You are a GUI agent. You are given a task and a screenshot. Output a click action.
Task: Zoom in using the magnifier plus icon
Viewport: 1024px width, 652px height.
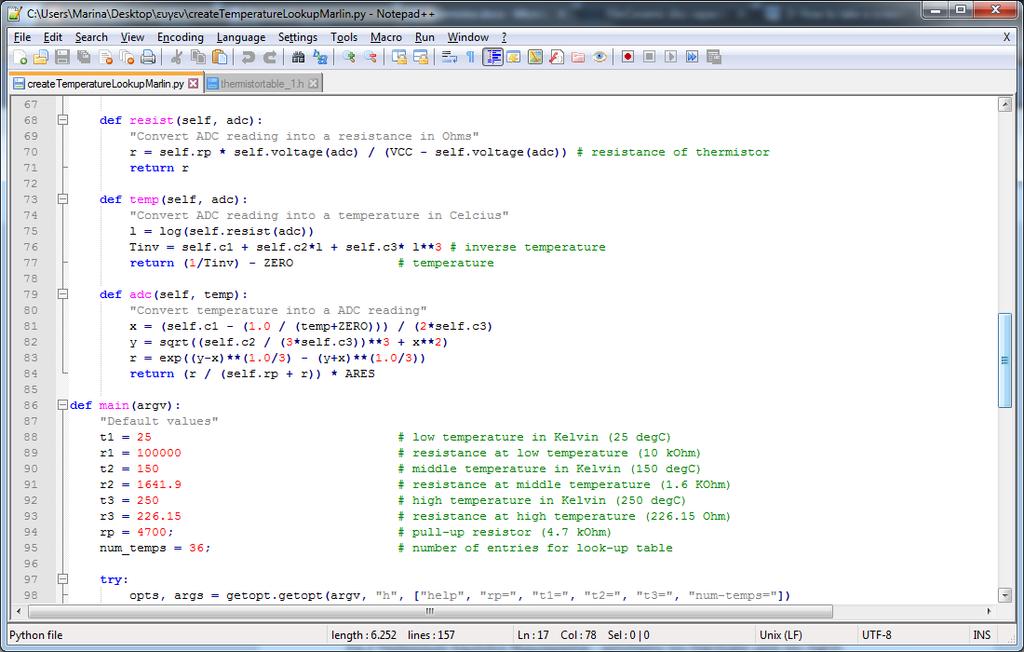[348, 57]
